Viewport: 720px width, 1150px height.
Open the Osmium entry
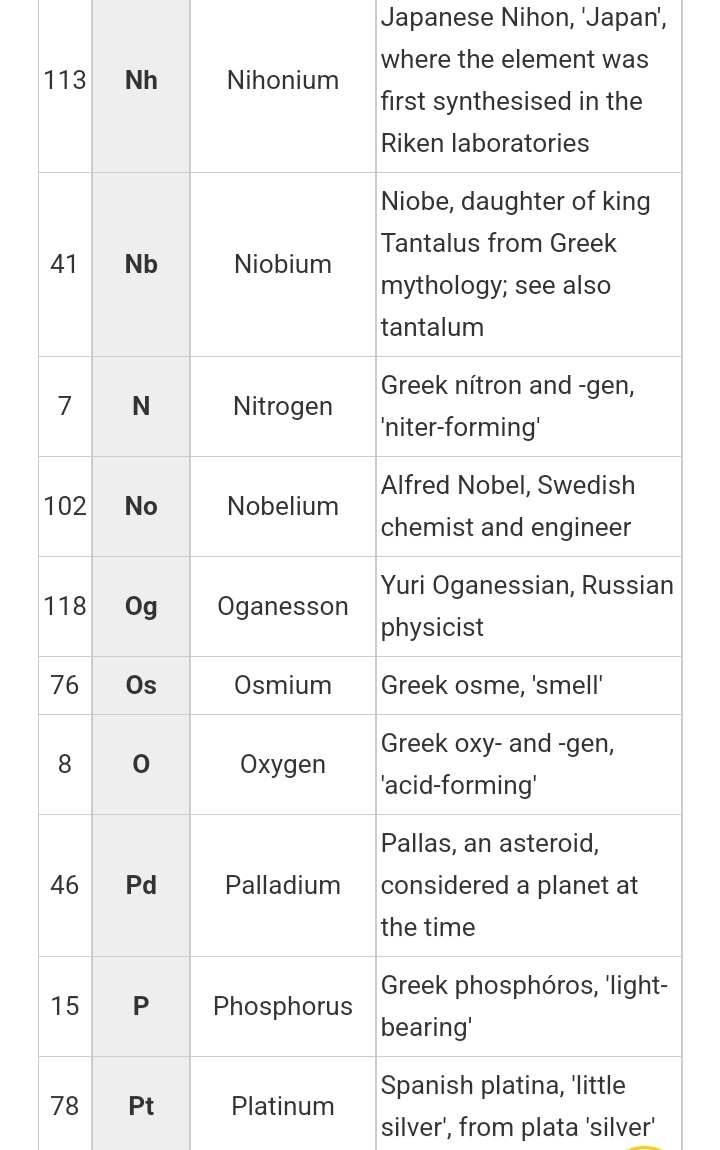(282, 685)
